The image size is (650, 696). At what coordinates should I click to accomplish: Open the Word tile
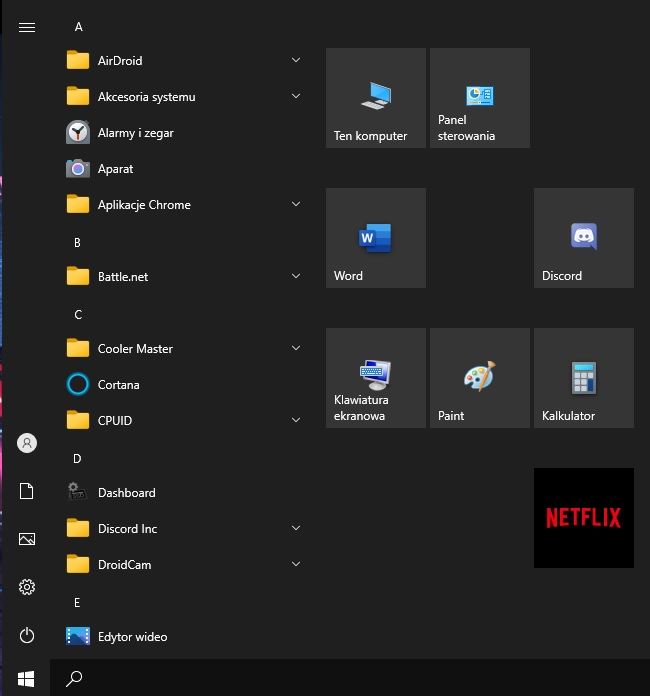(x=376, y=238)
